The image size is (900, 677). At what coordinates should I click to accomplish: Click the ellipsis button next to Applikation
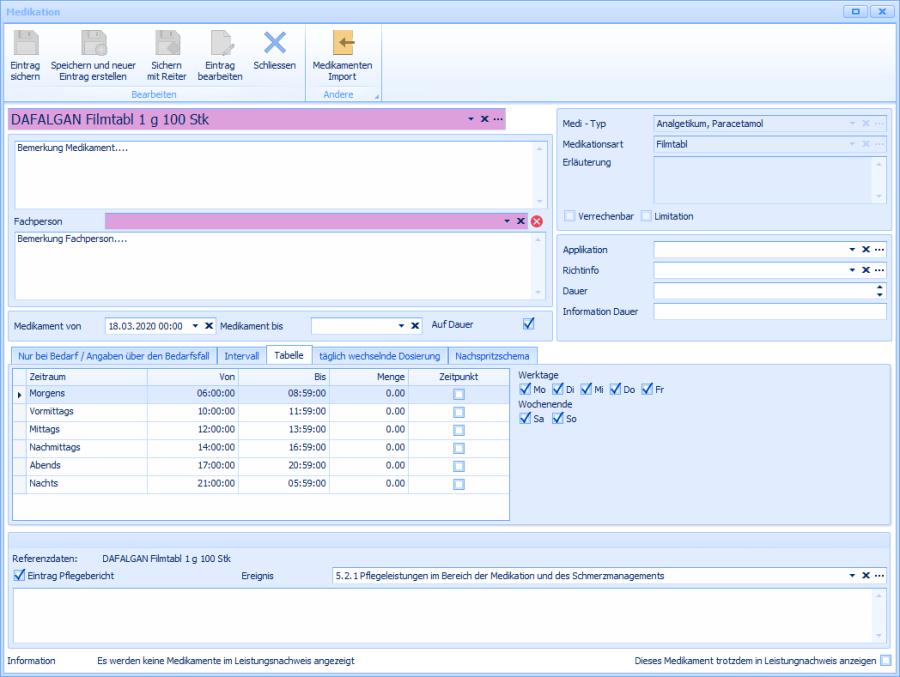(880, 250)
